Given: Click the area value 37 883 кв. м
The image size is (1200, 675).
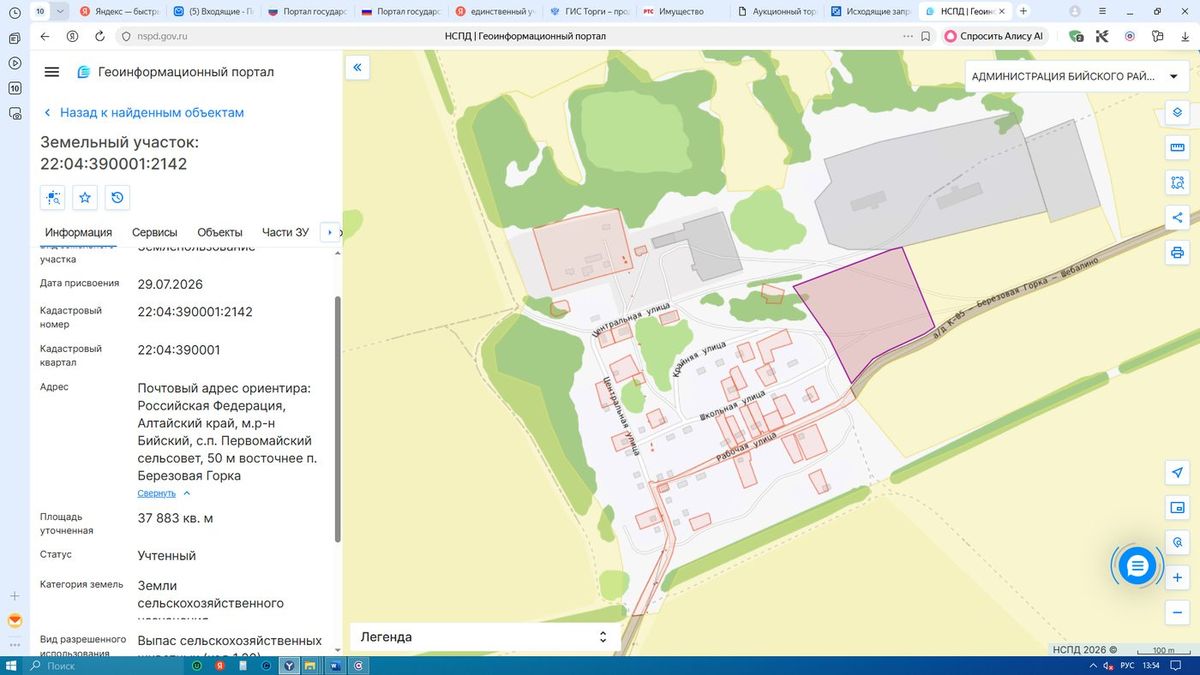Looking at the screenshot, I should point(175,518).
